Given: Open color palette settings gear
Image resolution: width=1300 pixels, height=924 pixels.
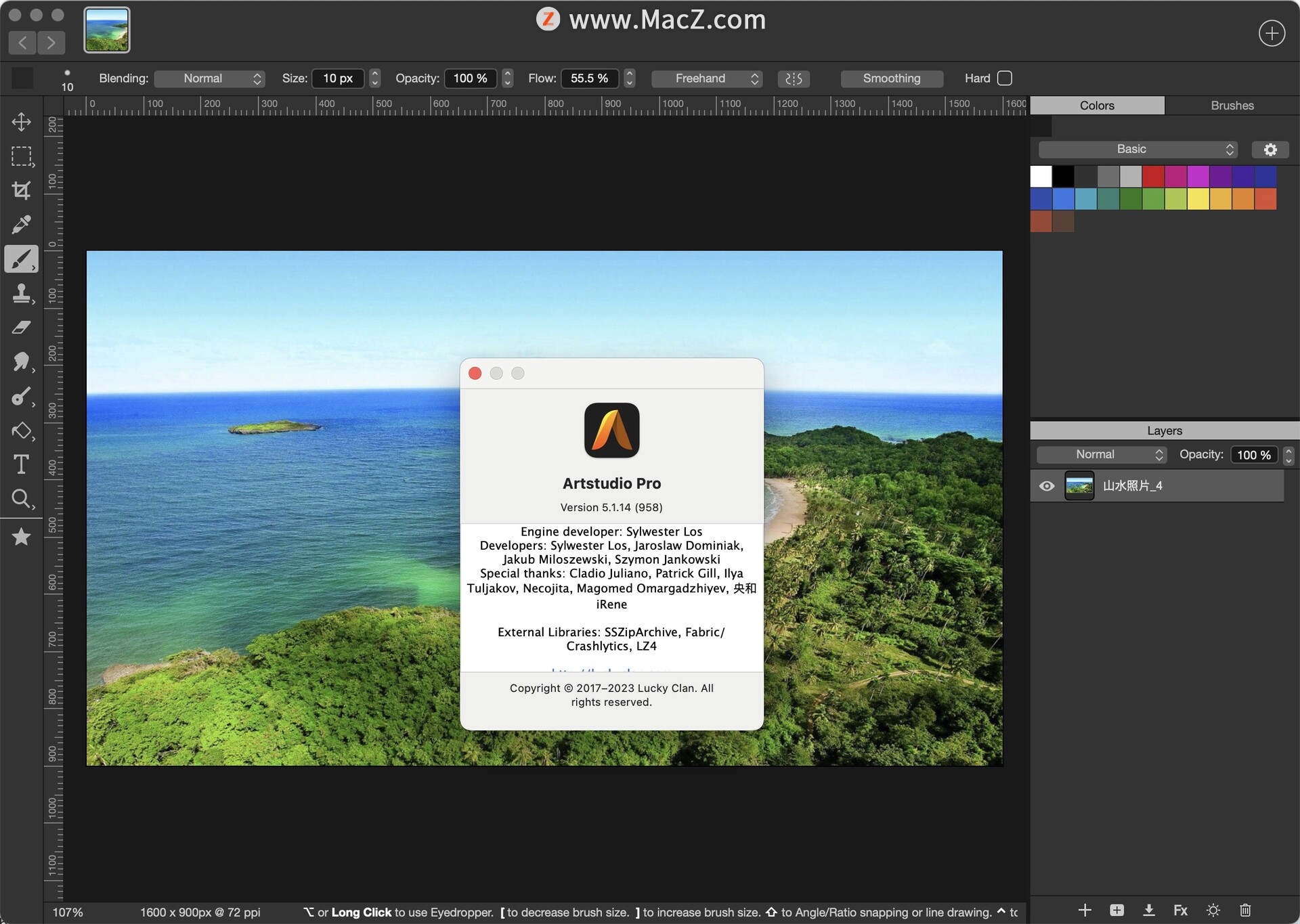Looking at the screenshot, I should (1270, 150).
